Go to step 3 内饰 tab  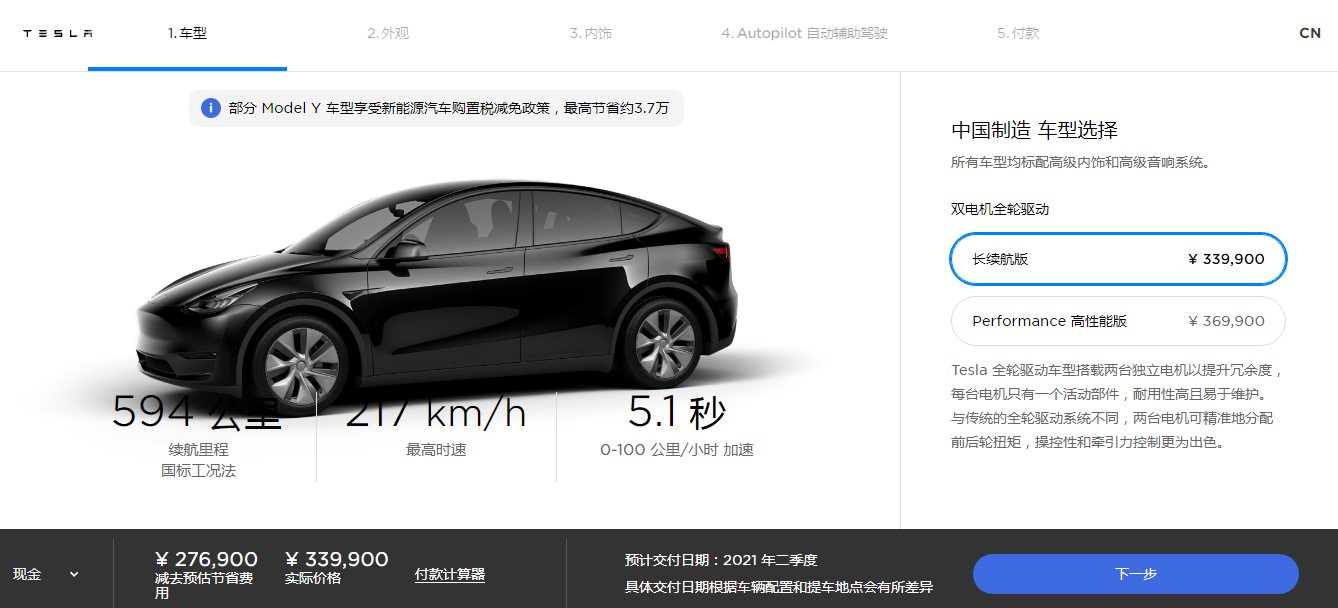pyautogui.click(x=591, y=33)
